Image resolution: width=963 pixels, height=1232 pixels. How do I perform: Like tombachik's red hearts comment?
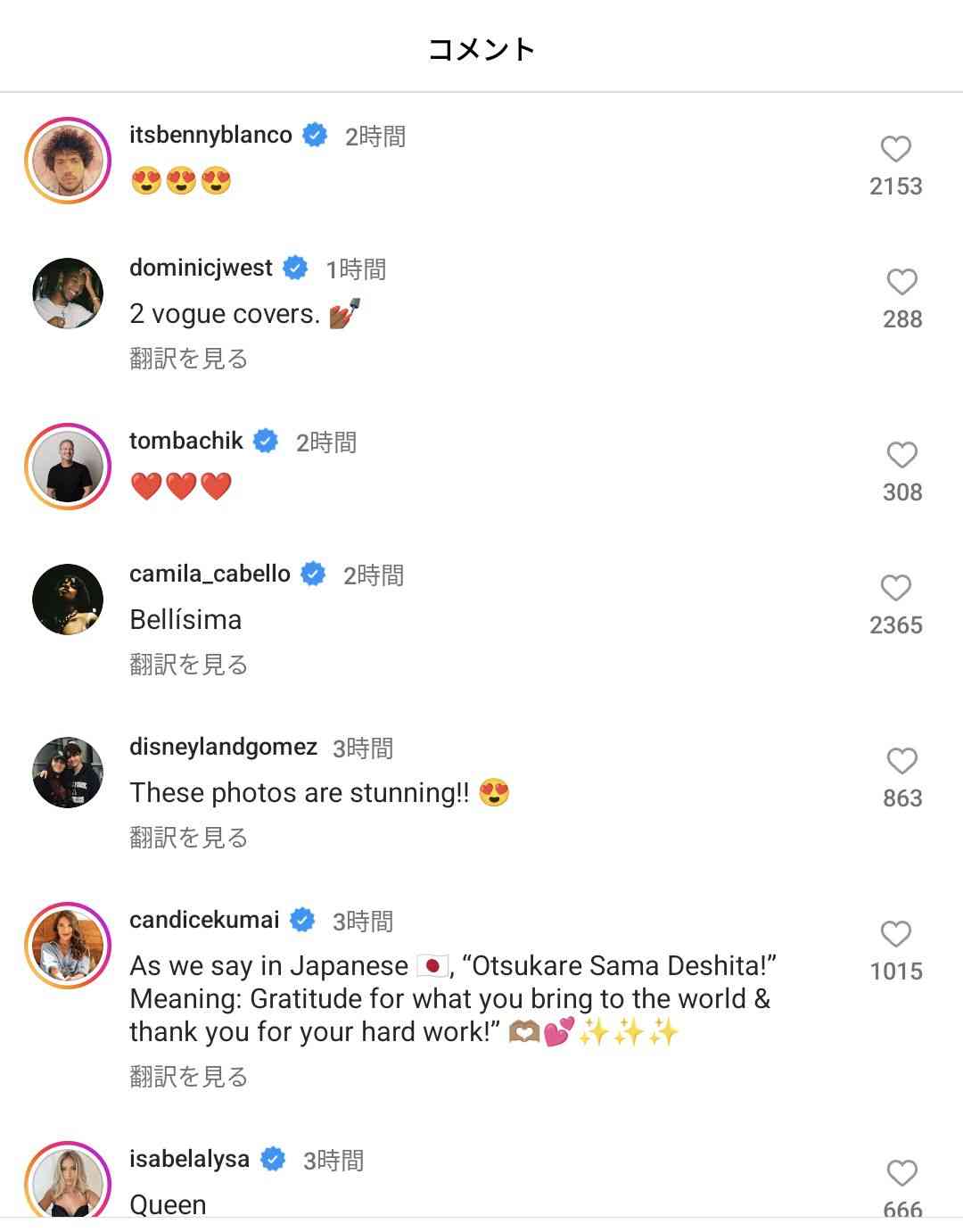pyautogui.click(x=901, y=455)
